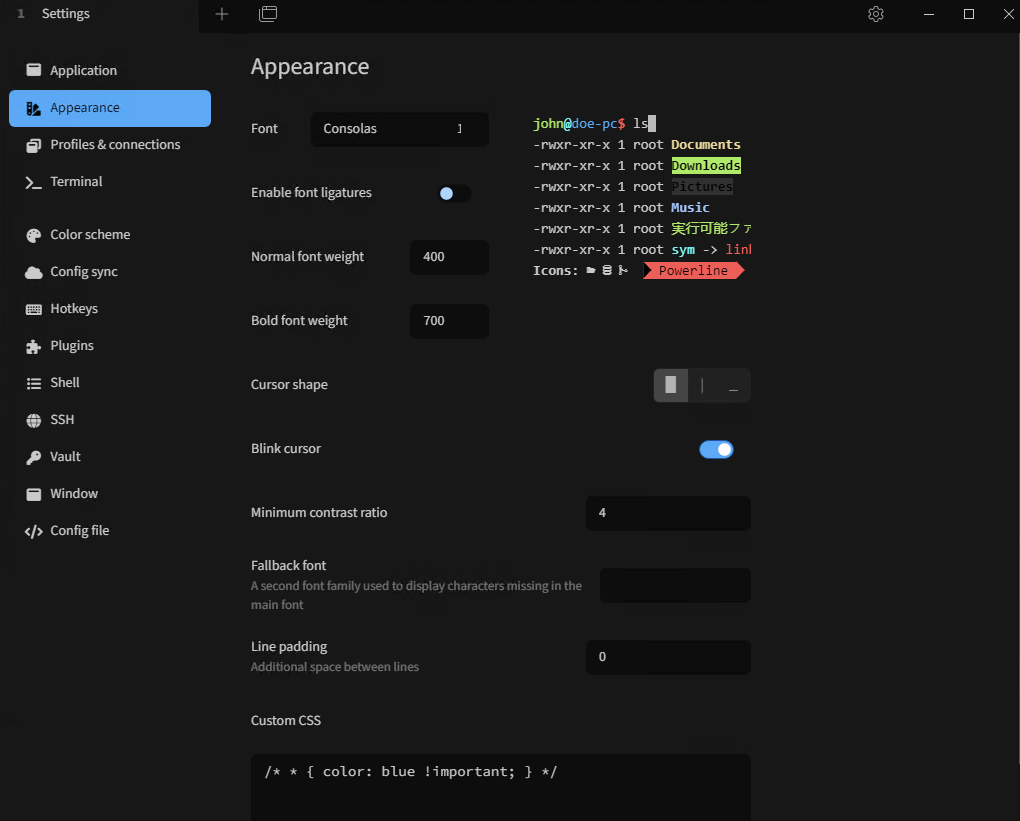Click the Terminal prompt icon
Viewport: 1020px width, 821px height.
click(33, 182)
